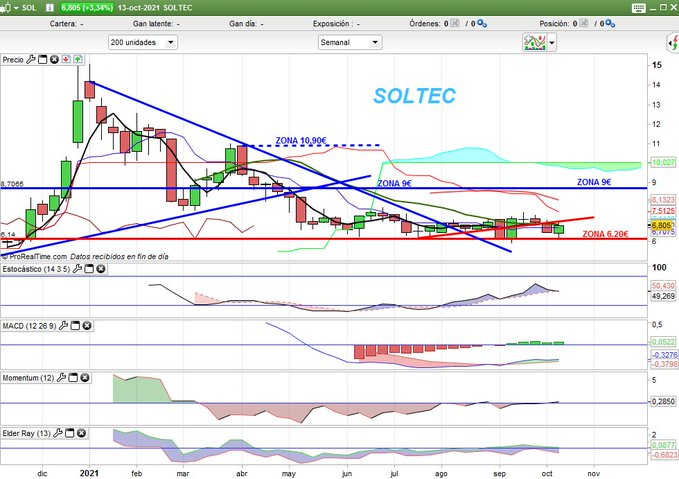
Task: Open the Semanal timeframe dropdown
Action: [x=349, y=42]
